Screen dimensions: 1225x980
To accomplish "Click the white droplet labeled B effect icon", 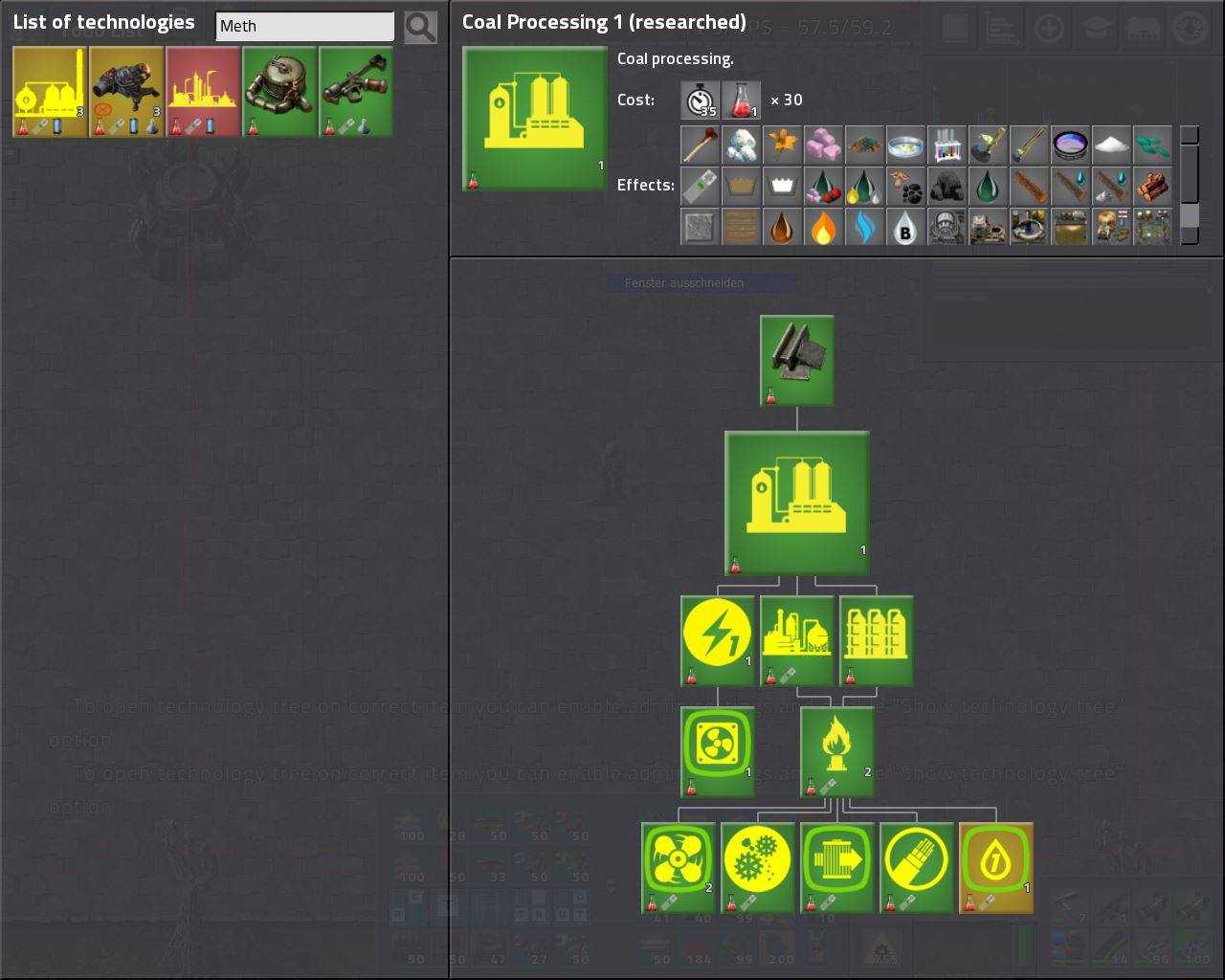I will coord(905,228).
